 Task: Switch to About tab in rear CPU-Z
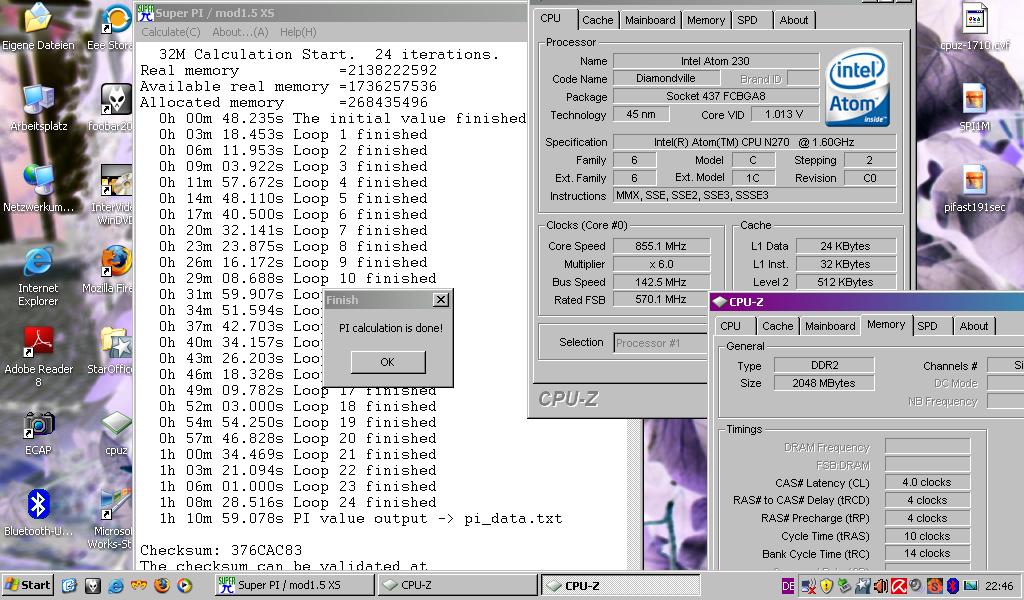[x=793, y=20]
